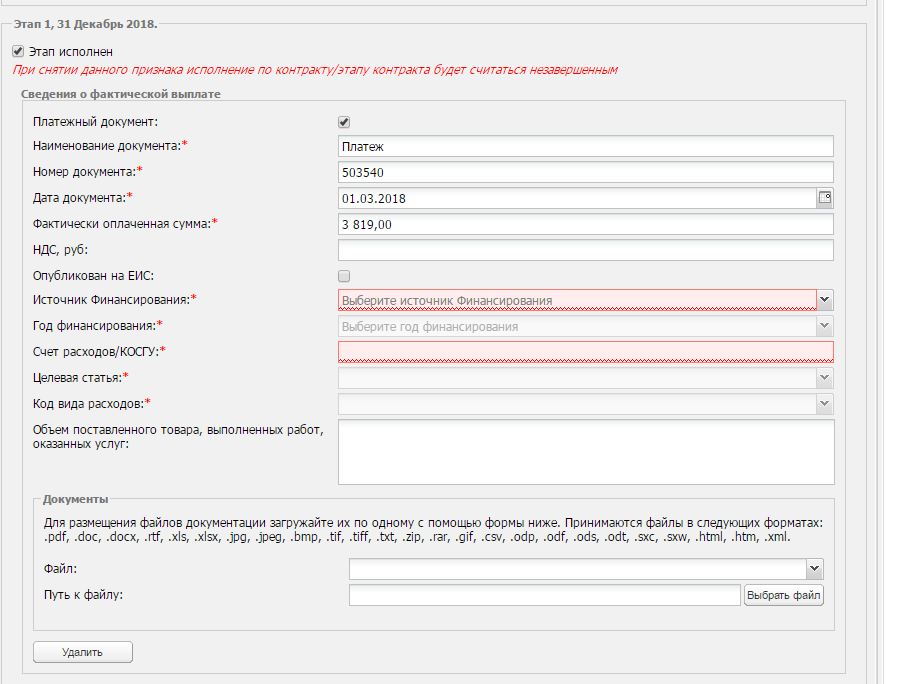Click the "Путь к файлу" input field
907x684 pixels.
point(544,595)
